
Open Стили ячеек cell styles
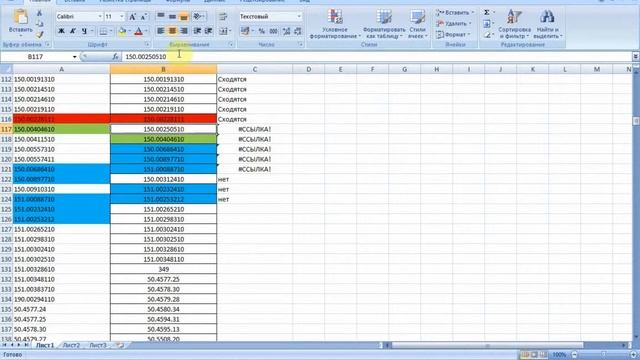(418, 24)
